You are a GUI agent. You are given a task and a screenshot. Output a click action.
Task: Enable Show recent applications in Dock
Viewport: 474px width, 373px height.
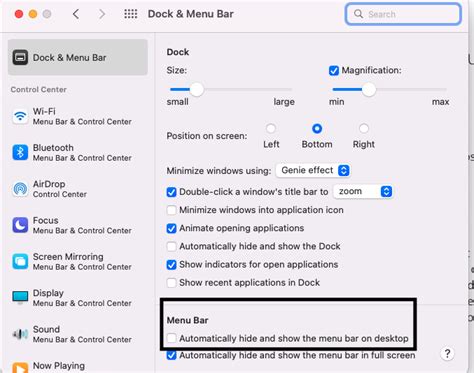point(171,283)
